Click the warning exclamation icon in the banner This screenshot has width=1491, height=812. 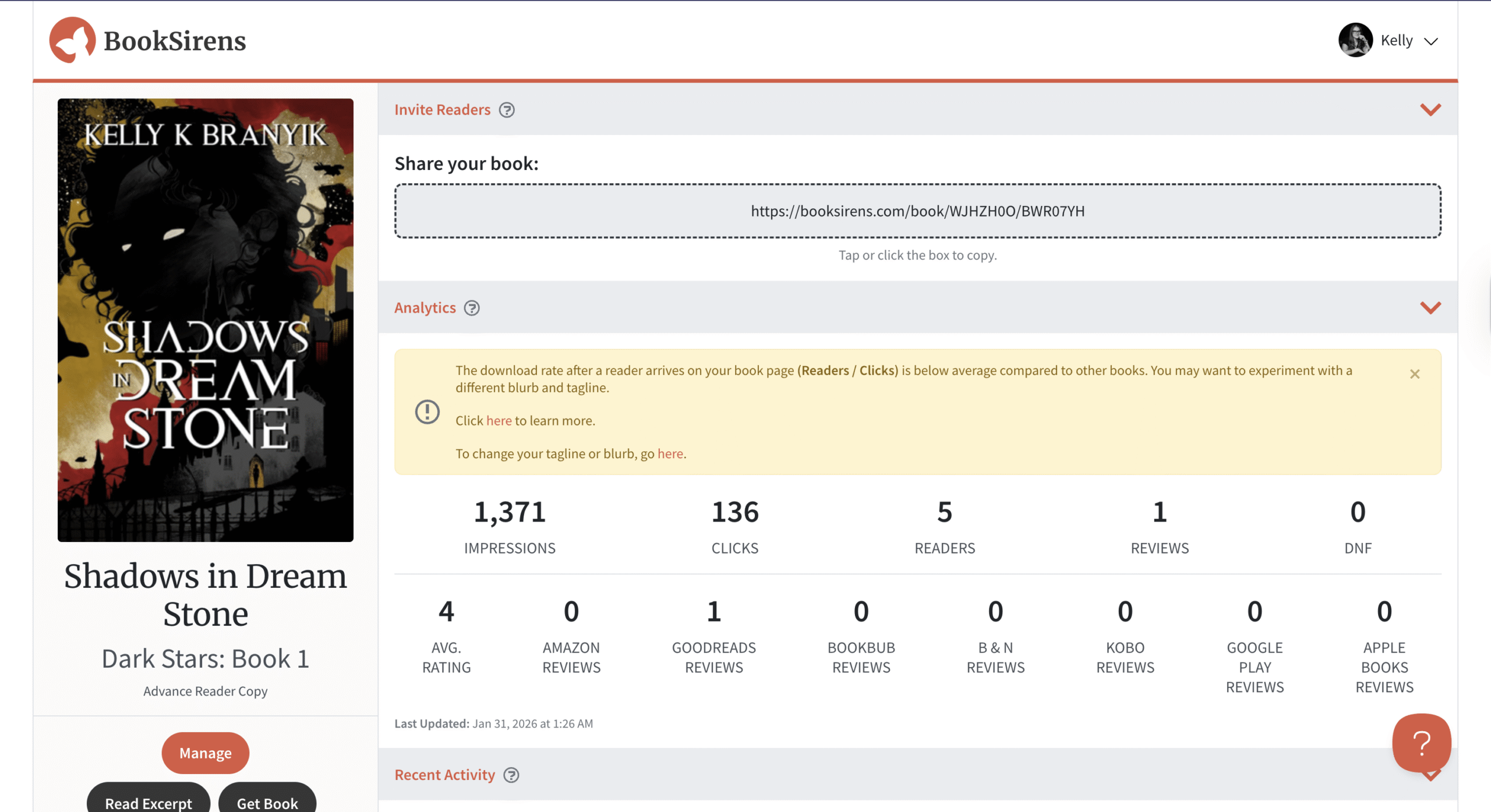pos(427,412)
